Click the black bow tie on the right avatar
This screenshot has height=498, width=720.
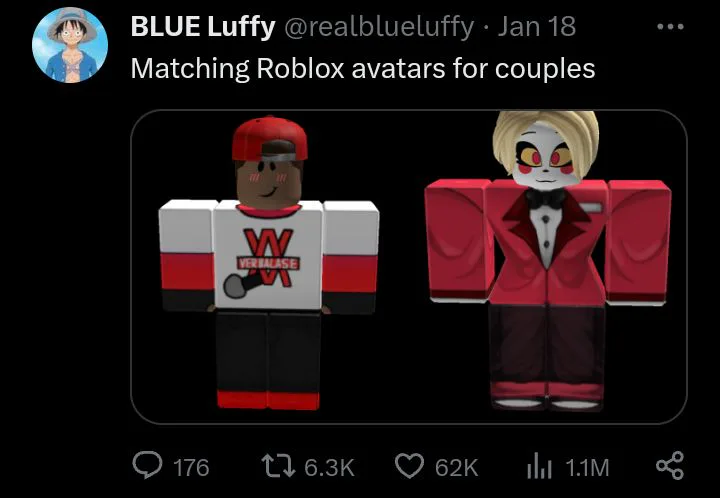546,198
